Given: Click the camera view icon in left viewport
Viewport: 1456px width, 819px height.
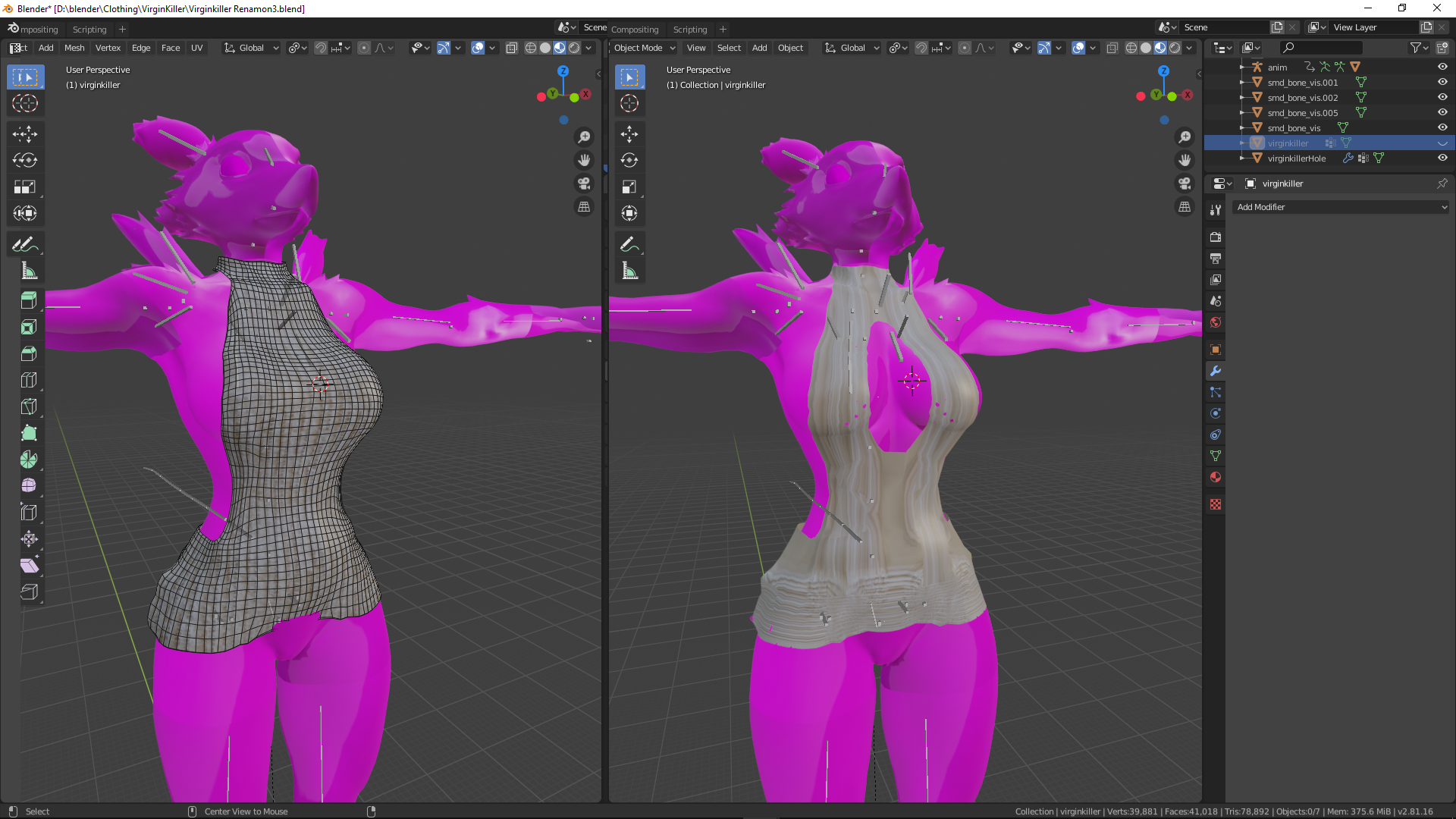Looking at the screenshot, I should [584, 184].
